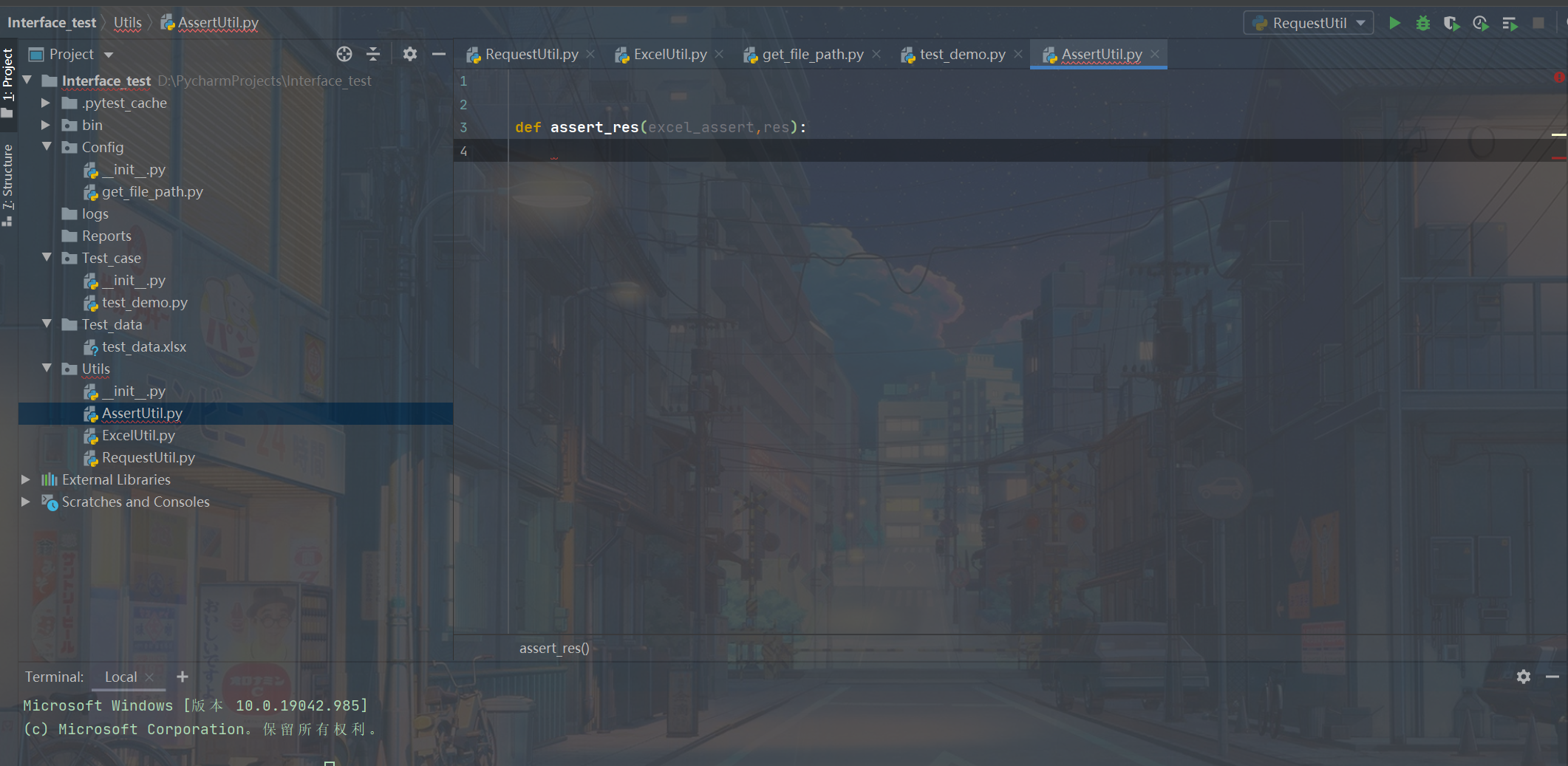
Task: Close the AssertUtil.py editor tab
Action: point(1155,54)
